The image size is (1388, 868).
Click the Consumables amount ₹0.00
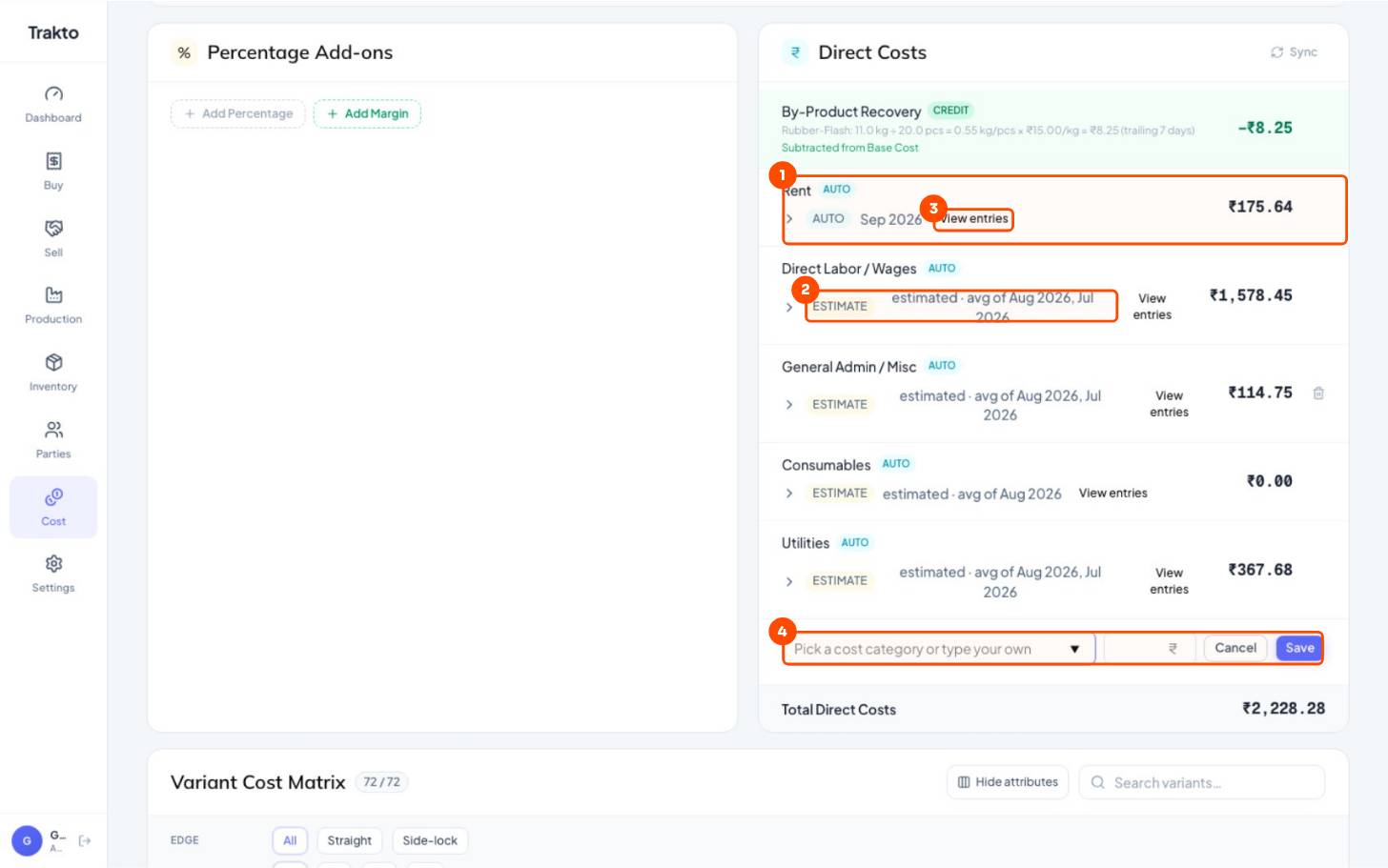coord(1270,481)
